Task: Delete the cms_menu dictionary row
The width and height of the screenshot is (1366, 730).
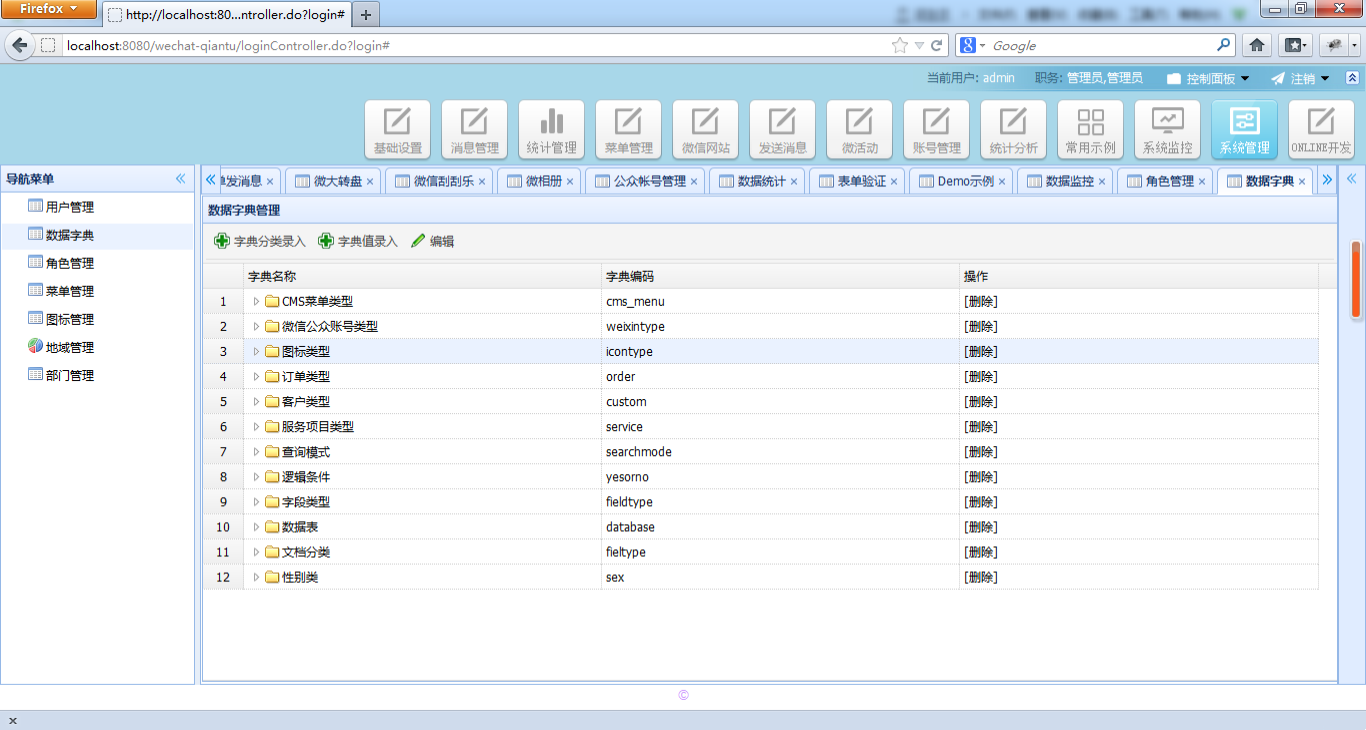Action: pos(980,301)
